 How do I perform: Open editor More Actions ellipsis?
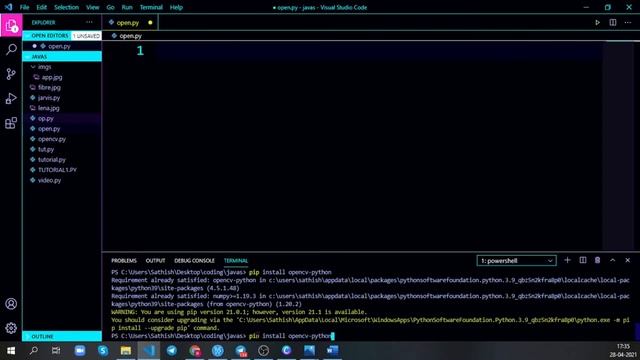pyautogui.click(x=628, y=22)
